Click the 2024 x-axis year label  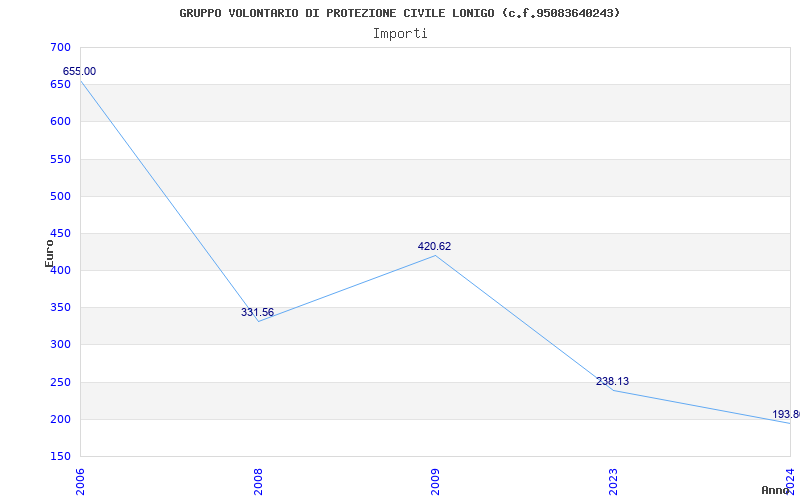coord(790,482)
